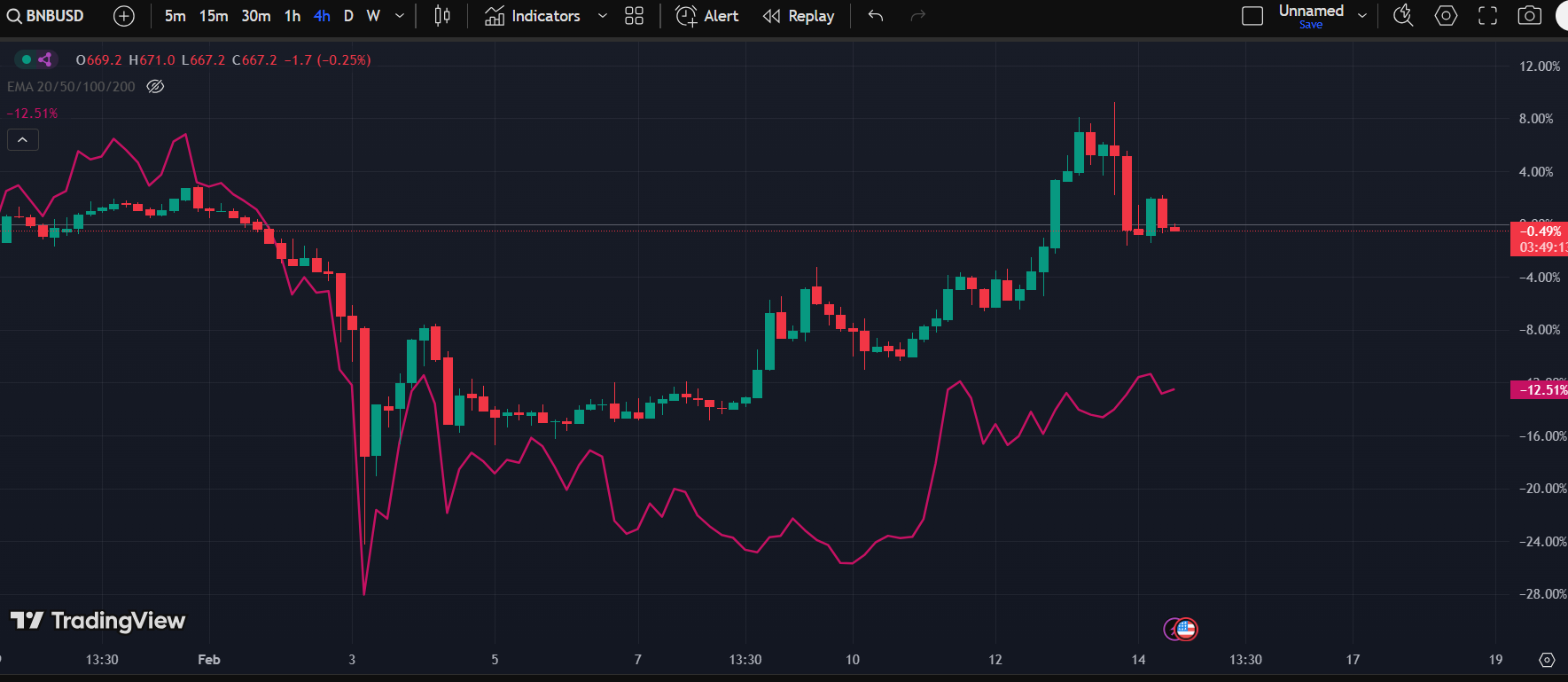The image size is (1568, 682).
Task: Create an Alert
Action: click(x=707, y=16)
